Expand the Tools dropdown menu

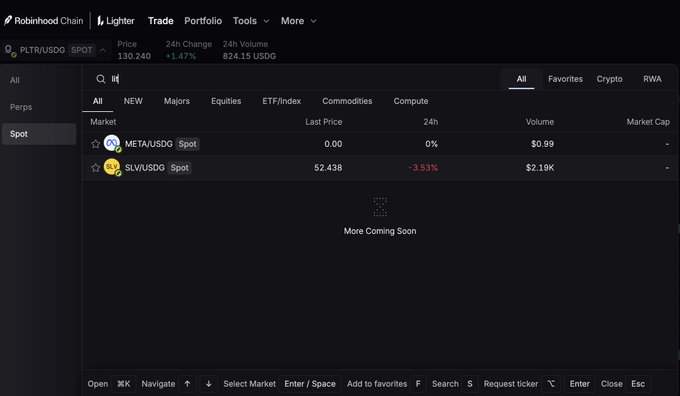pos(251,21)
